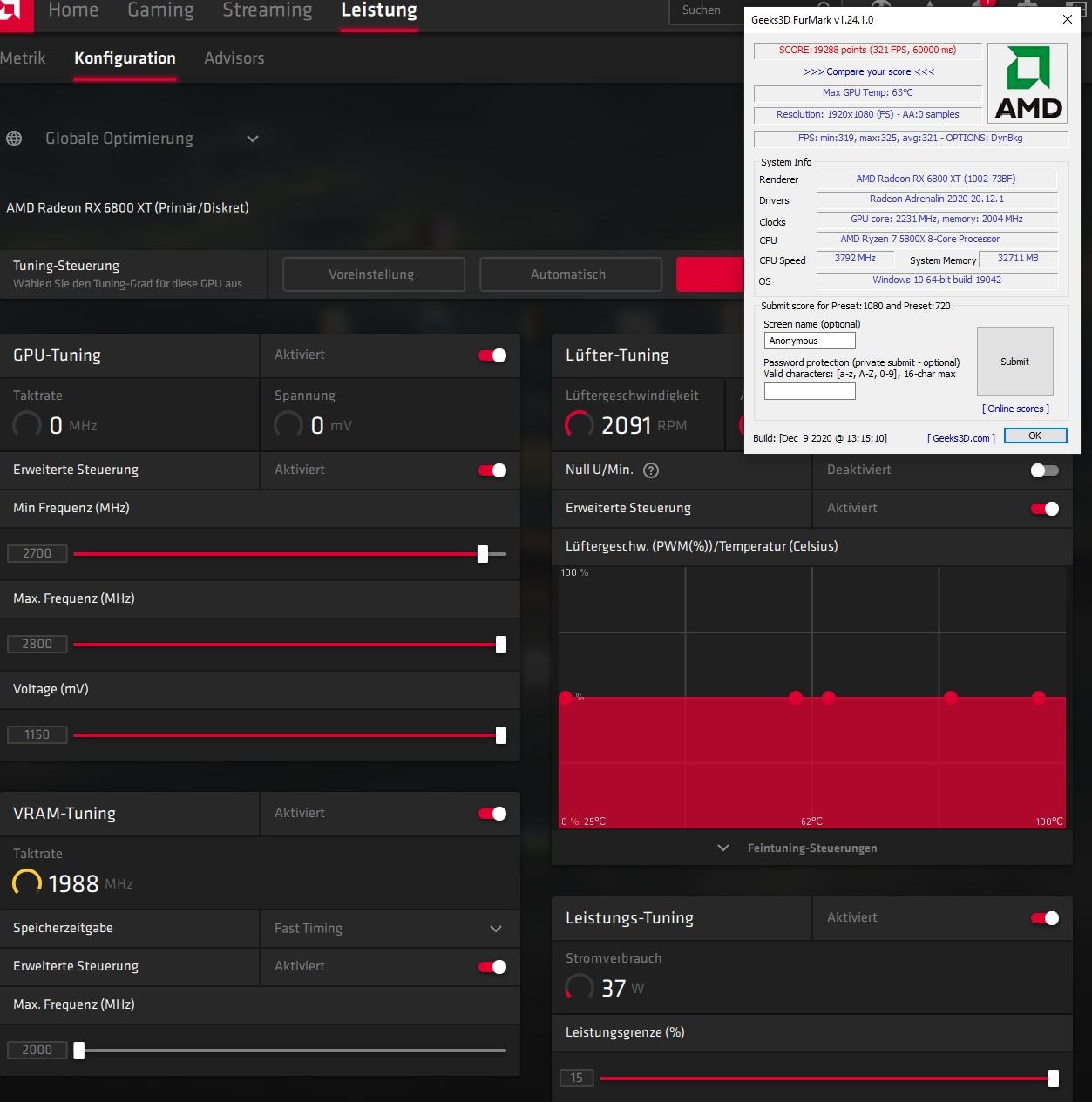The width and height of the screenshot is (1092, 1102).
Task: Click Submit in the FurMark window
Action: (x=1015, y=362)
